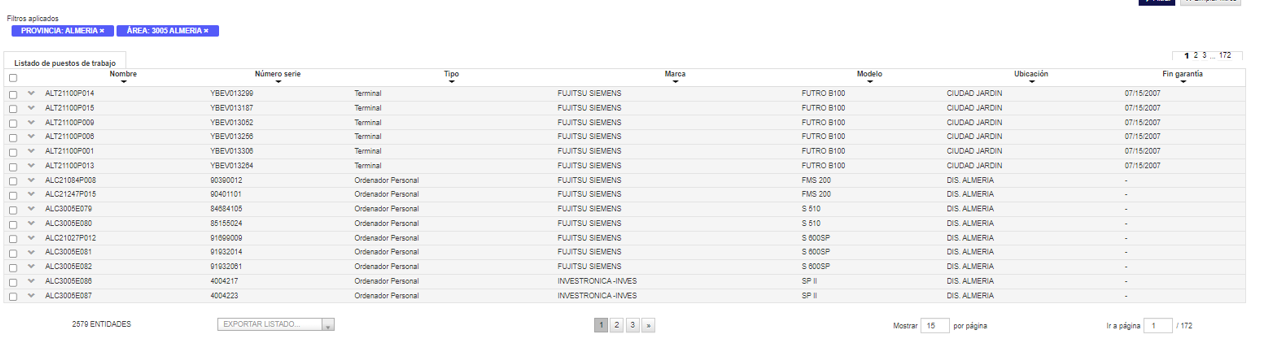Check the select-all header checkbox
Image resolution: width=1281 pixels, height=362 pixels.
(x=13, y=78)
